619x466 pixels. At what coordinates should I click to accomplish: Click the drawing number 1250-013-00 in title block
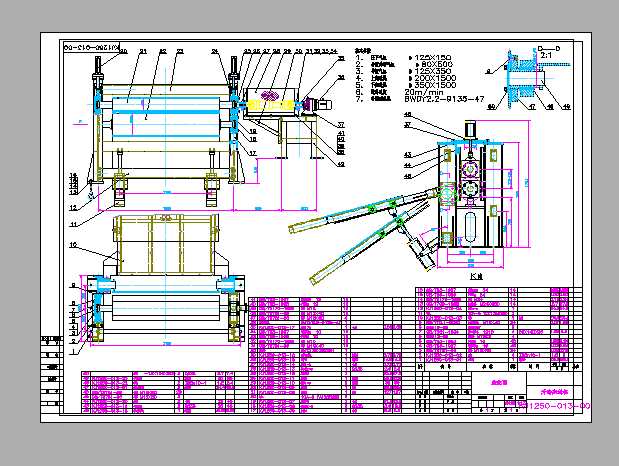pos(558,405)
